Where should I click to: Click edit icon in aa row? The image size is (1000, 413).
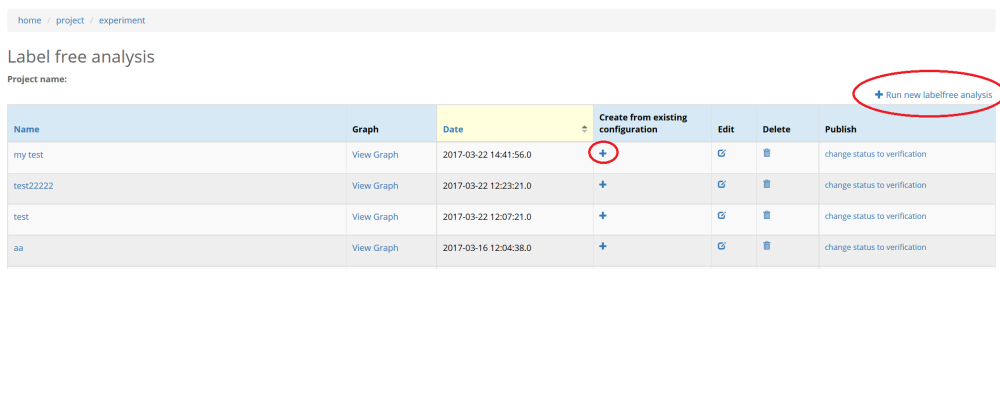[x=721, y=246]
